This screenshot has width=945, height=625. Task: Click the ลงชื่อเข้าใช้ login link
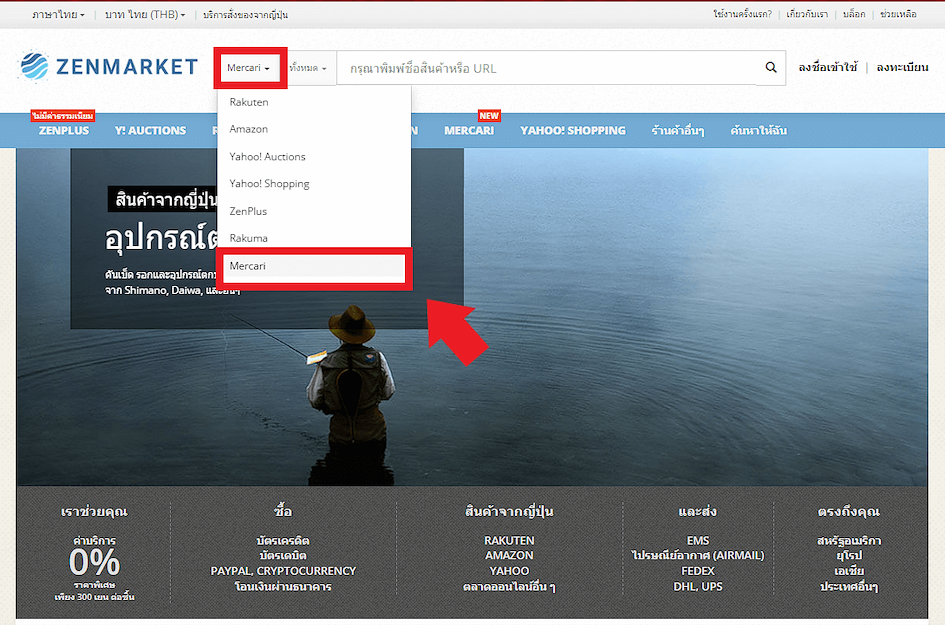[x=827, y=68]
